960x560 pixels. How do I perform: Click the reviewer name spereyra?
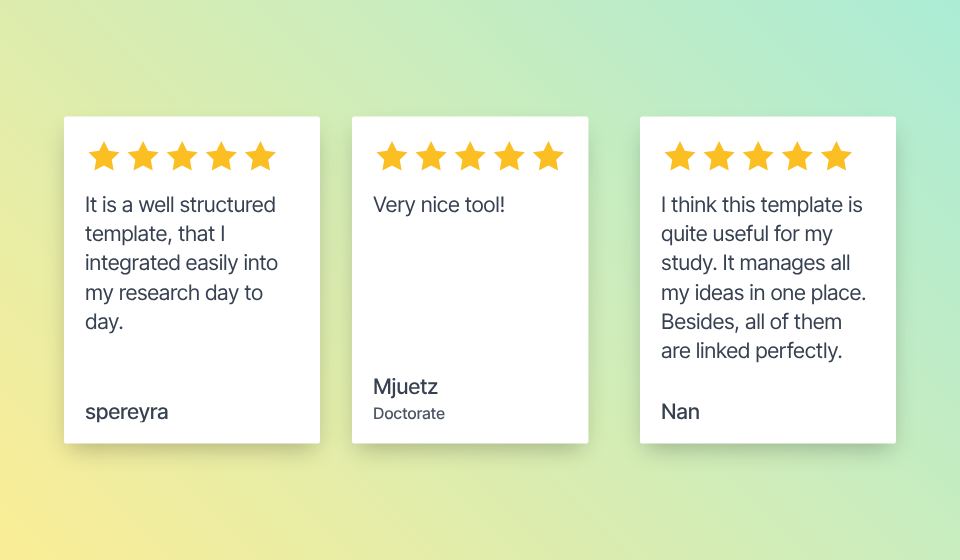coord(127,413)
